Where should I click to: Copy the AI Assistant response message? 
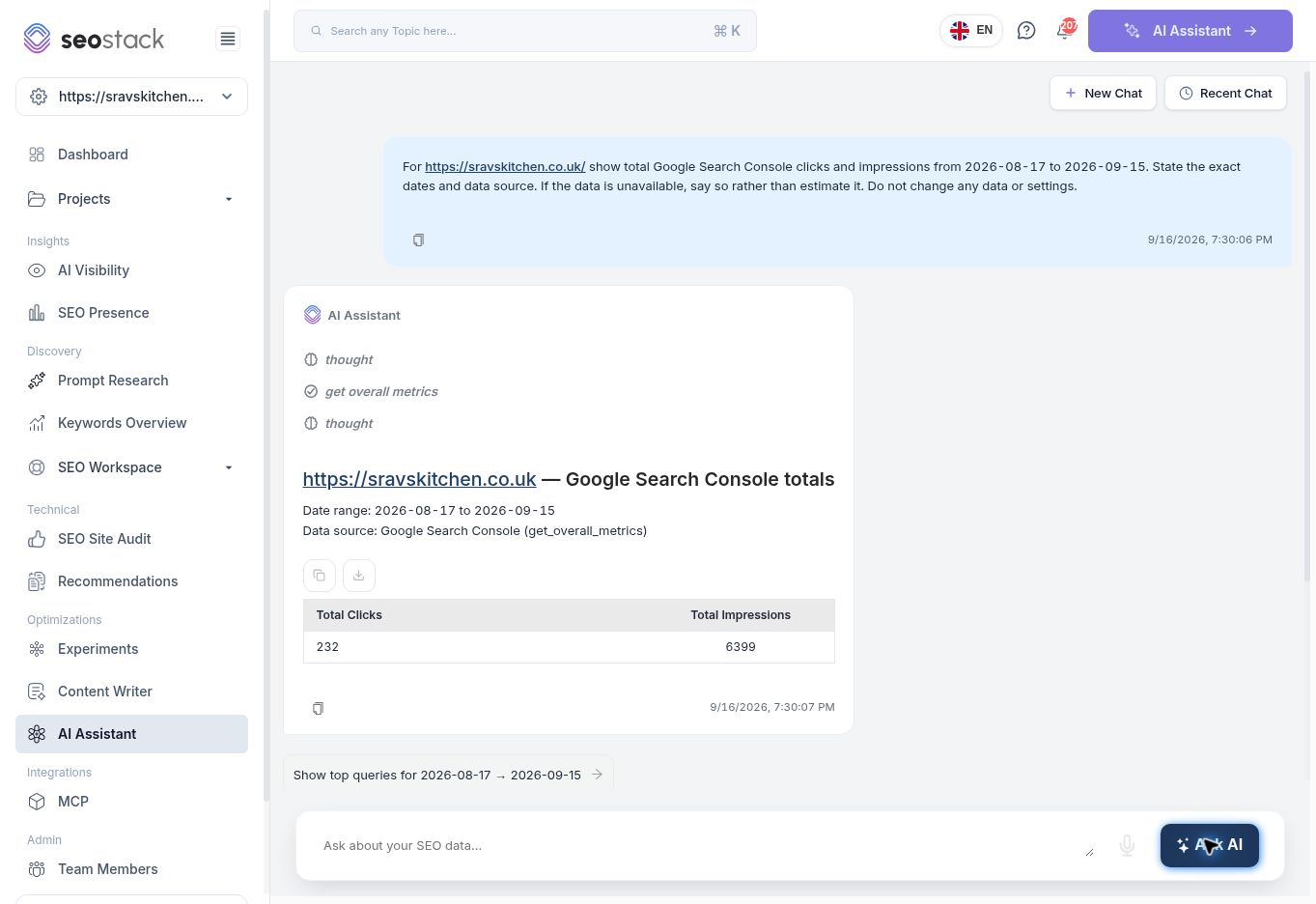click(x=318, y=708)
